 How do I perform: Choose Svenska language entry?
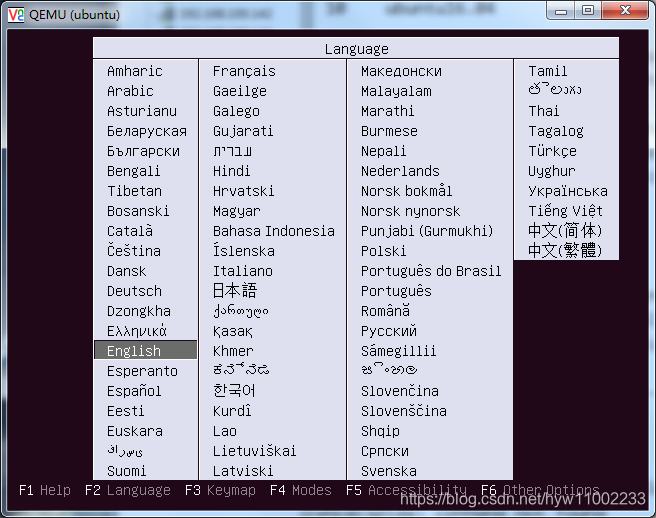point(389,471)
